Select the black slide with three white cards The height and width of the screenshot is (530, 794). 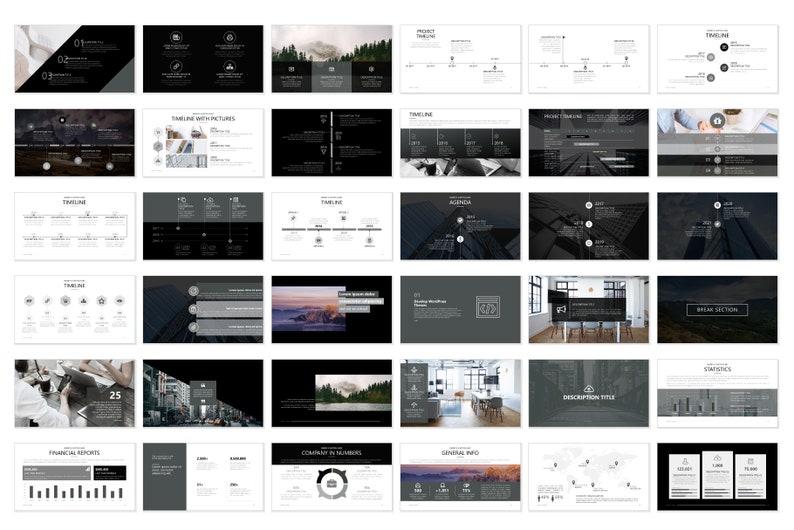718,477
